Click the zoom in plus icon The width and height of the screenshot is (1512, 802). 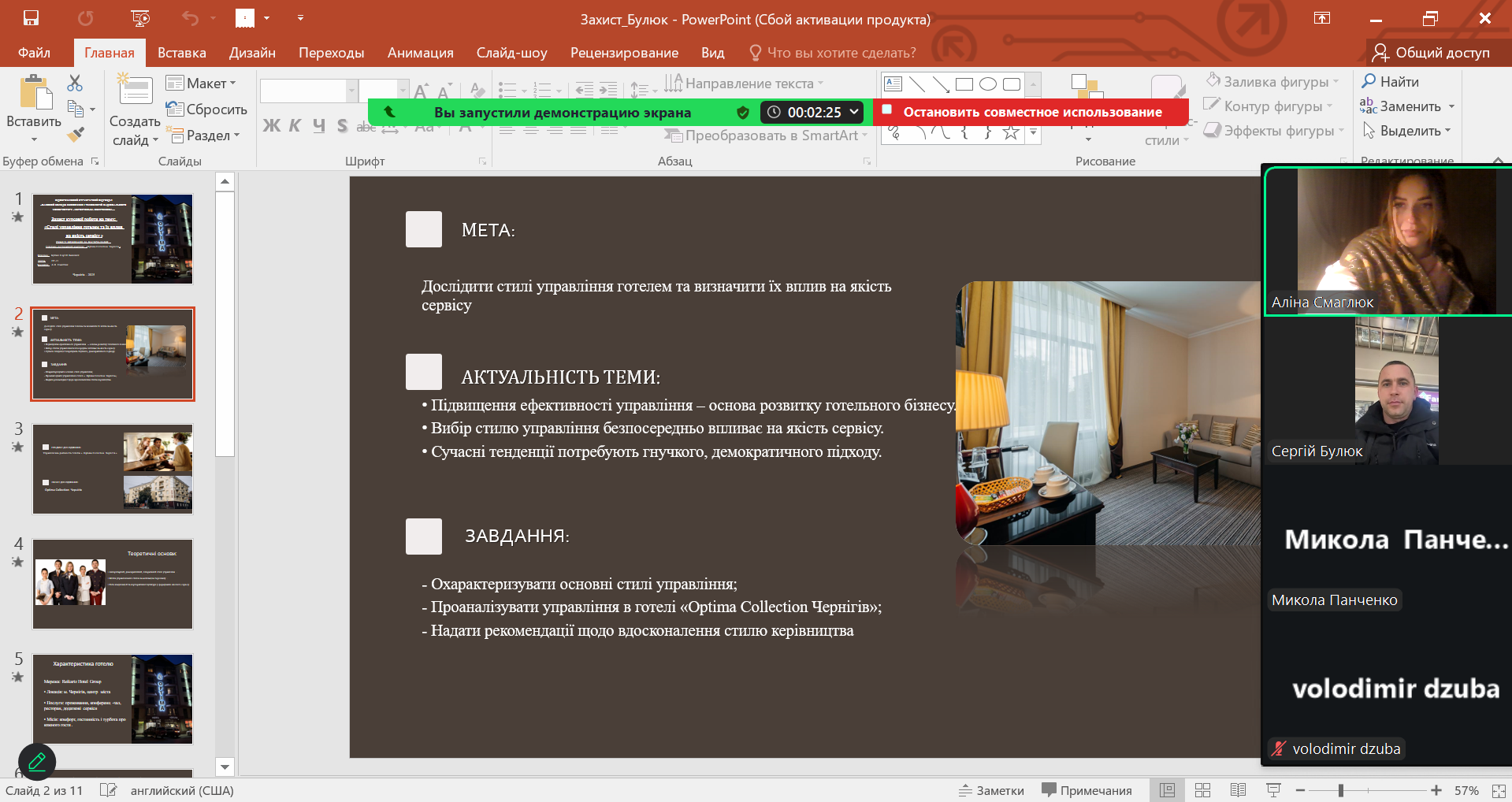1436,790
